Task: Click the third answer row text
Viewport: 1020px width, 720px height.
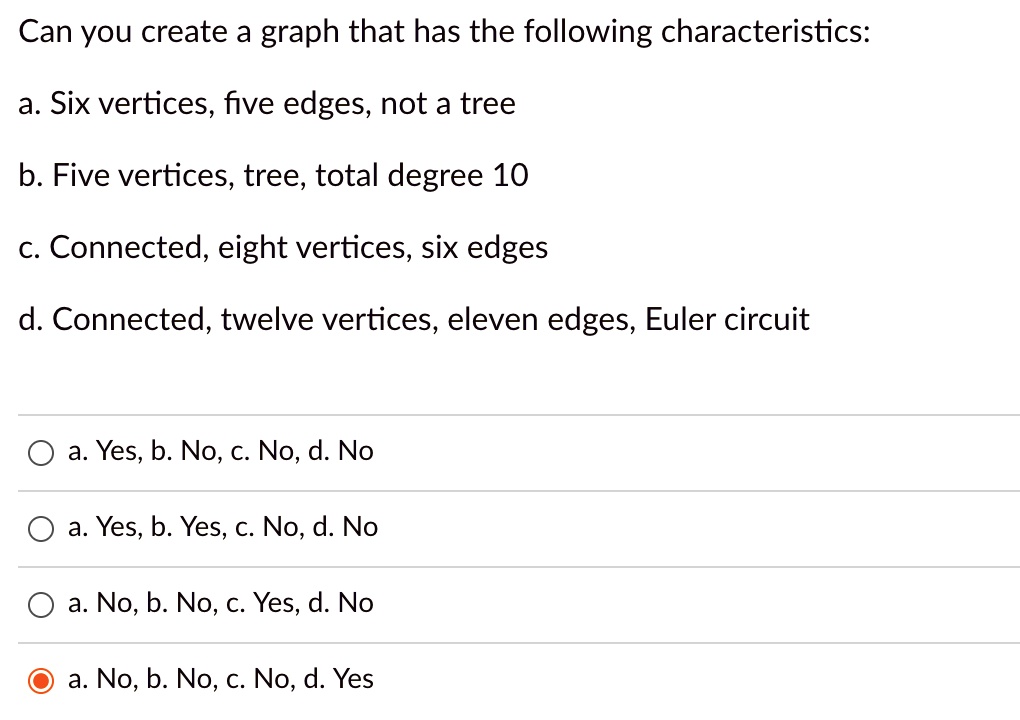Action: [x=219, y=603]
